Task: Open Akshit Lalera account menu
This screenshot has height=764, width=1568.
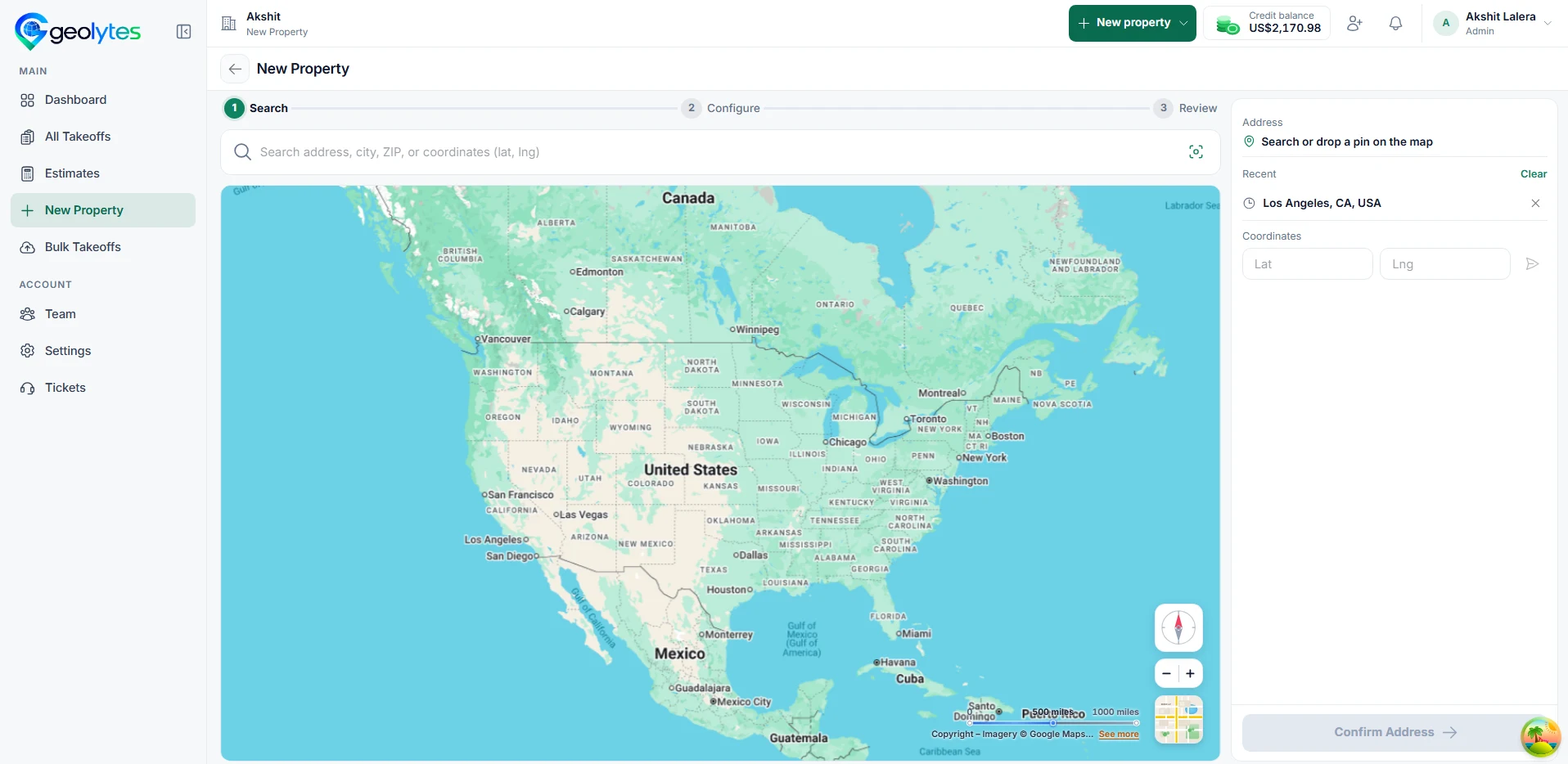Action: point(1494,23)
